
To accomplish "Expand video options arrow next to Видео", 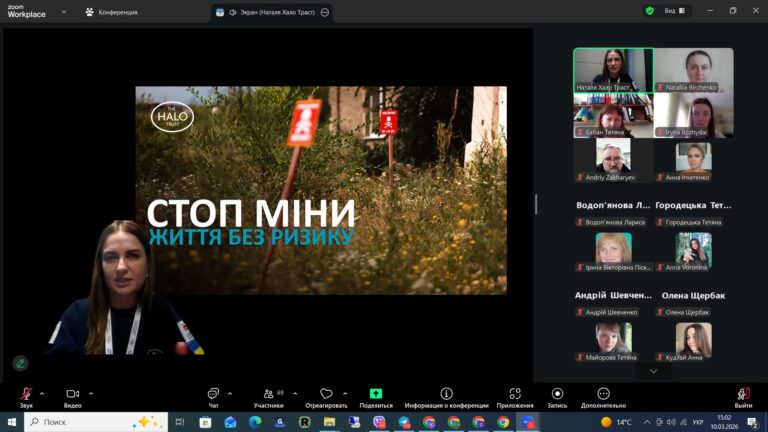I will (91, 393).
